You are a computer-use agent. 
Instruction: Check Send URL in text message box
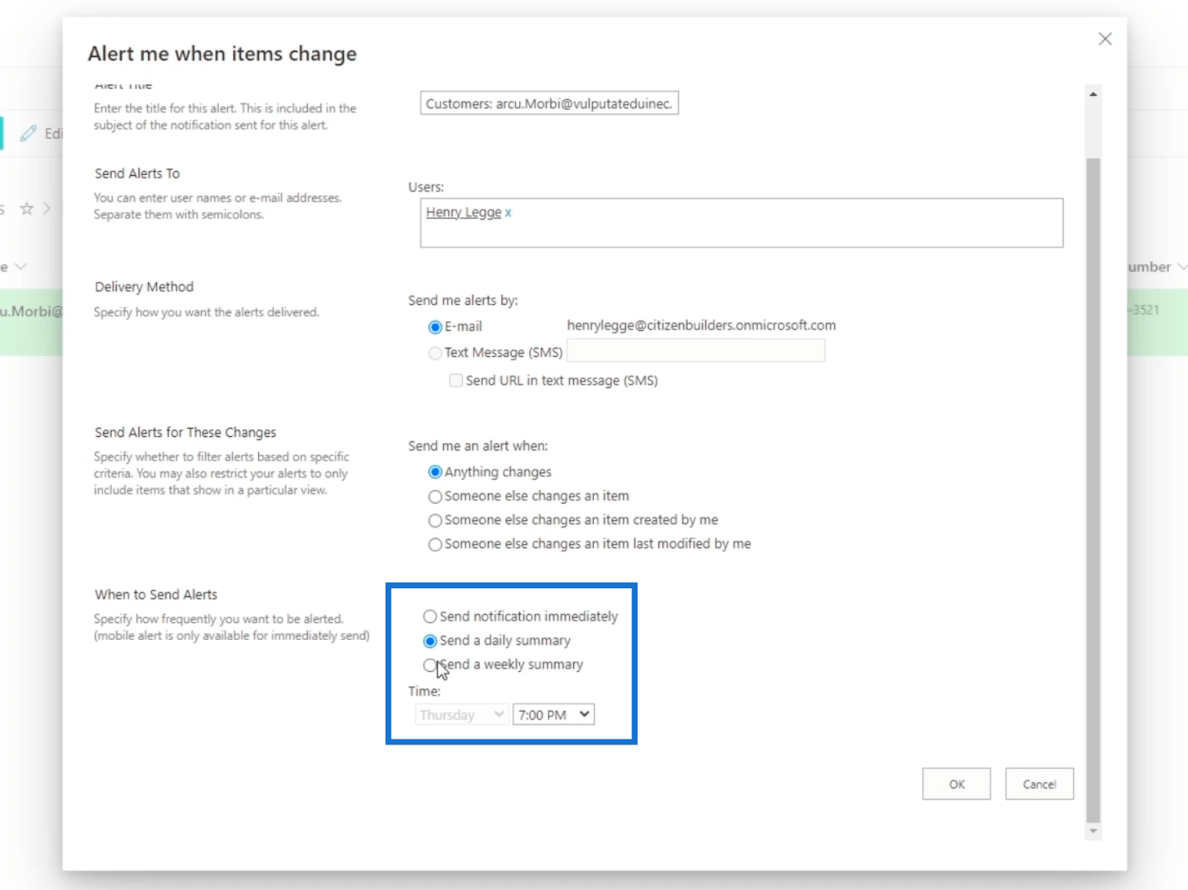(x=455, y=380)
